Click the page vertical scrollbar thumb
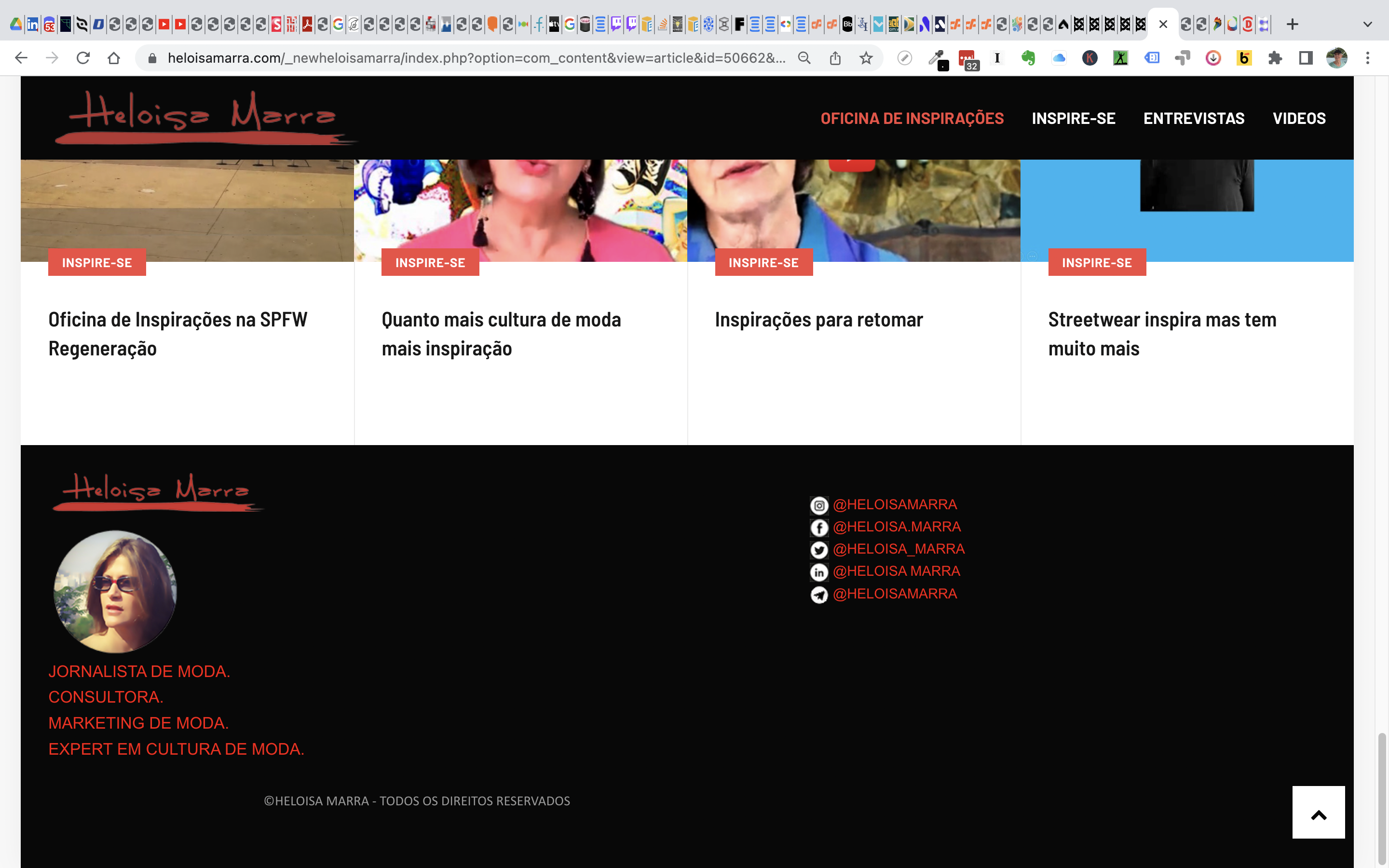The image size is (1389, 868). (x=1382, y=798)
